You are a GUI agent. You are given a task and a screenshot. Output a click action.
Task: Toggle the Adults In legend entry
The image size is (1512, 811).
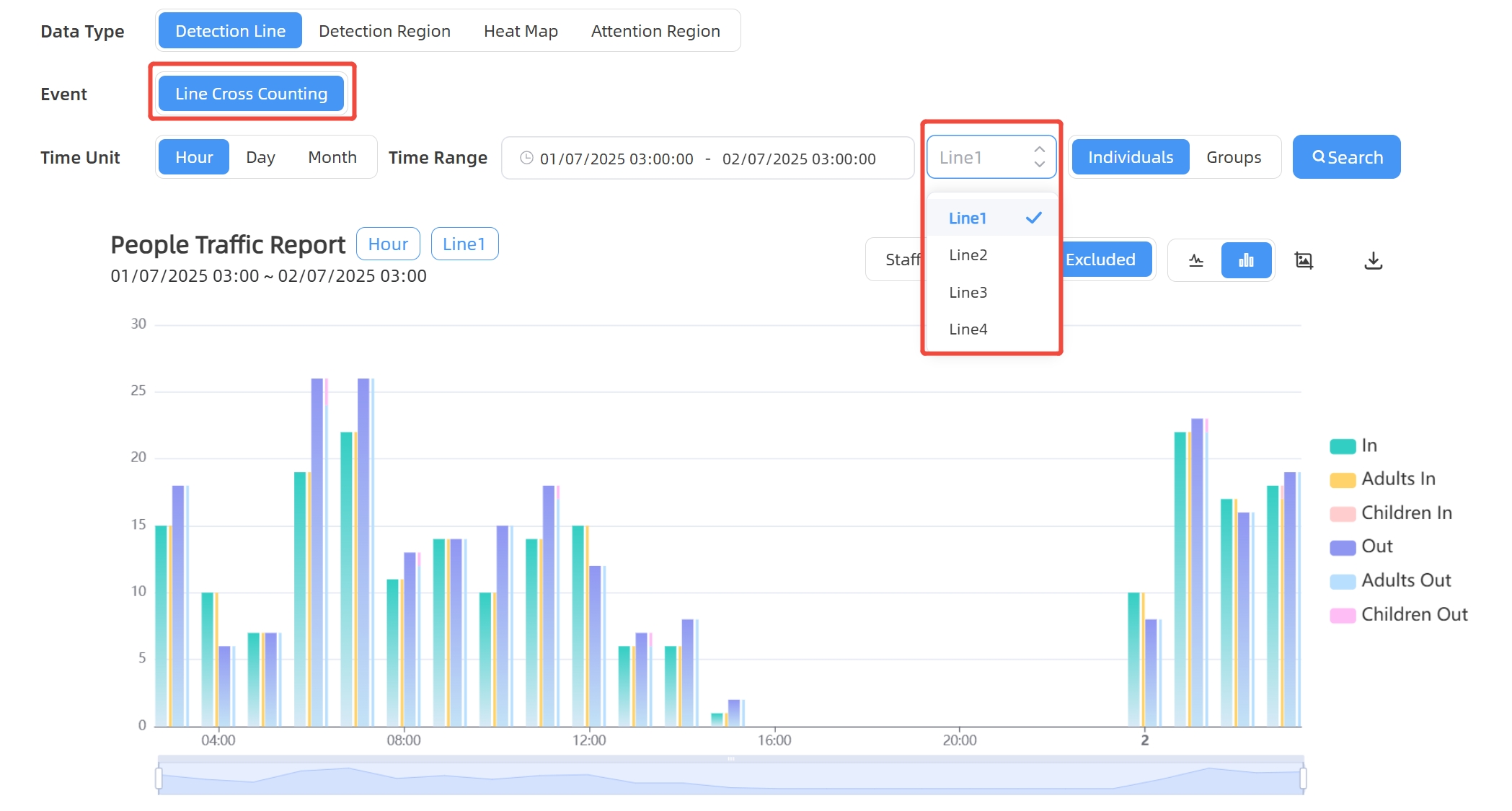click(1397, 479)
